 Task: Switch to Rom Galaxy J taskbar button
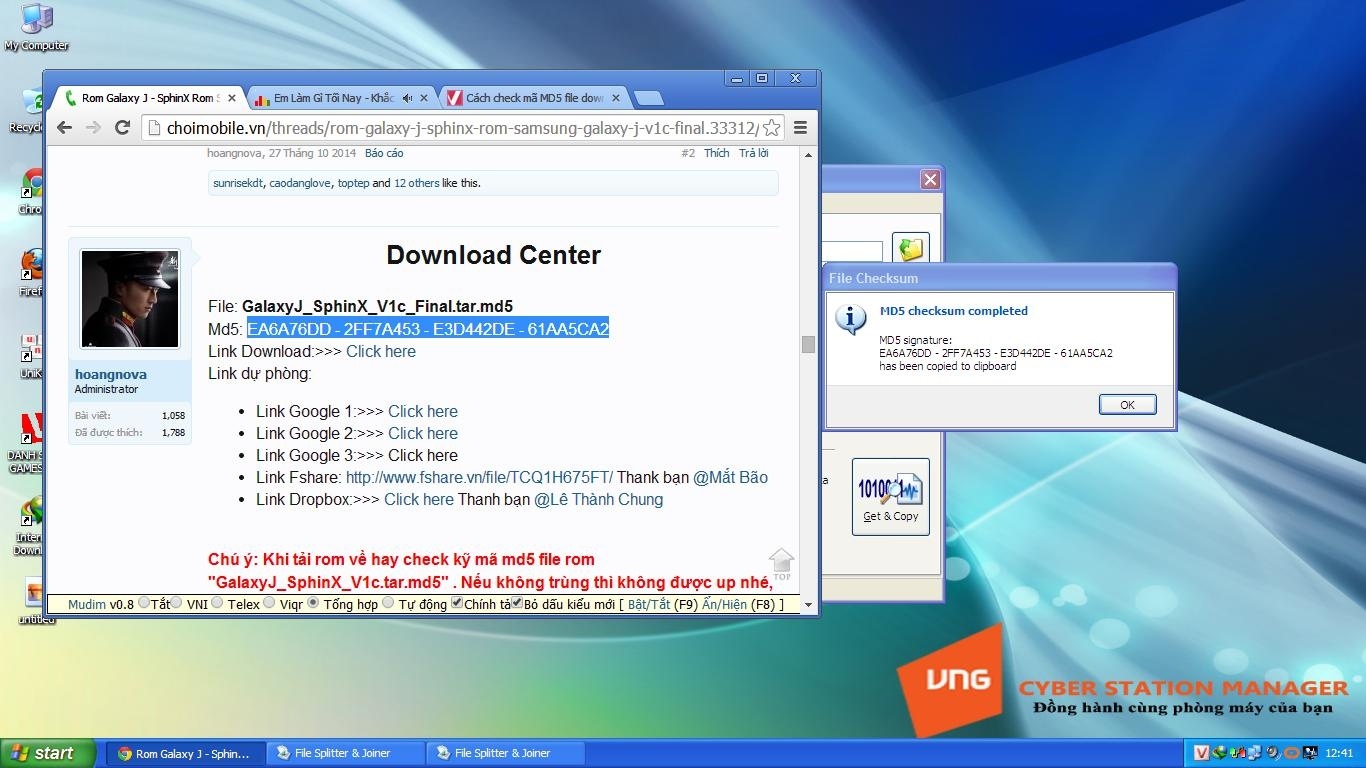point(185,753)
